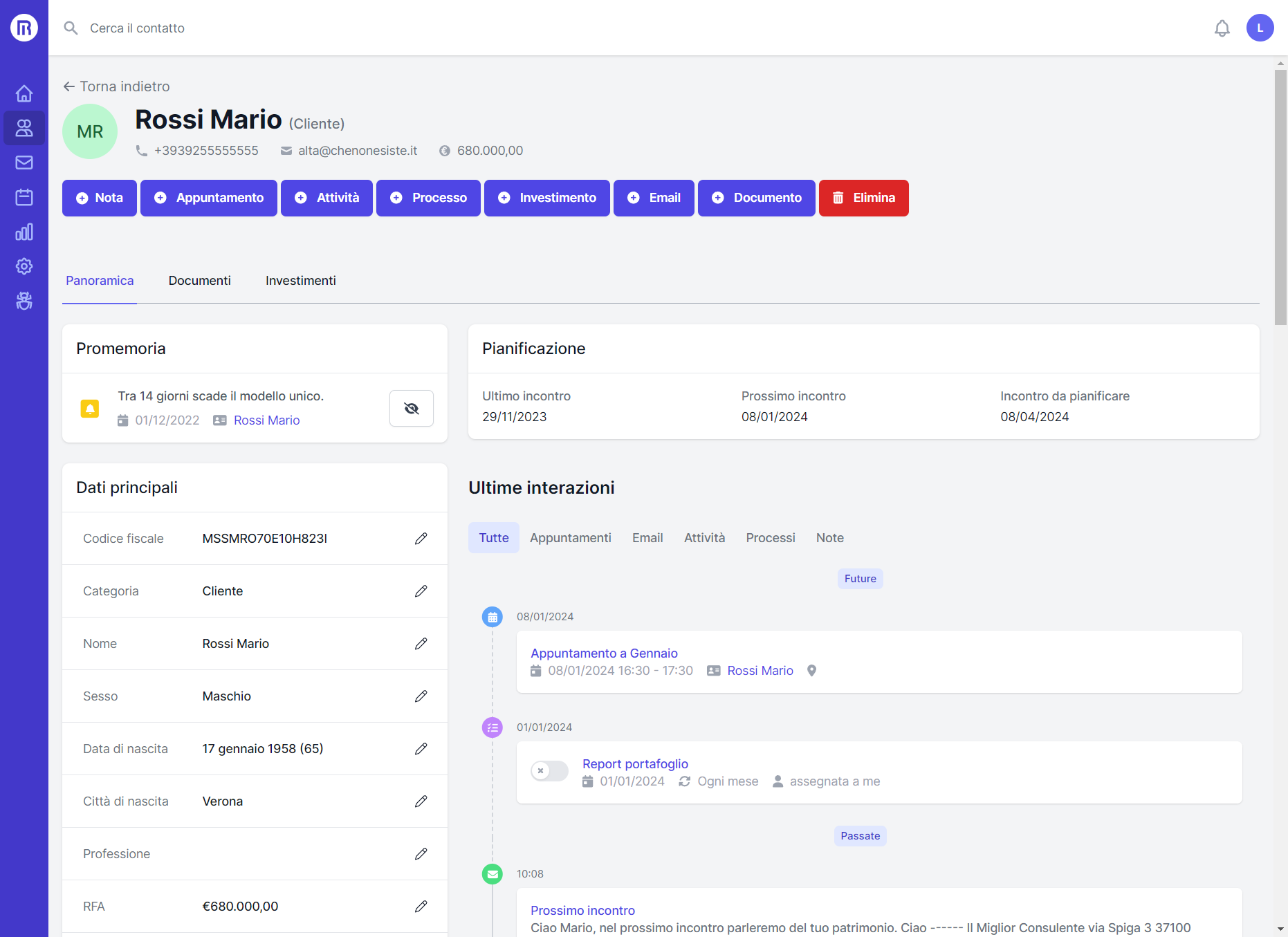Screen dimensions: 1288x937
Task: Open the notifications bell
Action: click(1222, 28)
